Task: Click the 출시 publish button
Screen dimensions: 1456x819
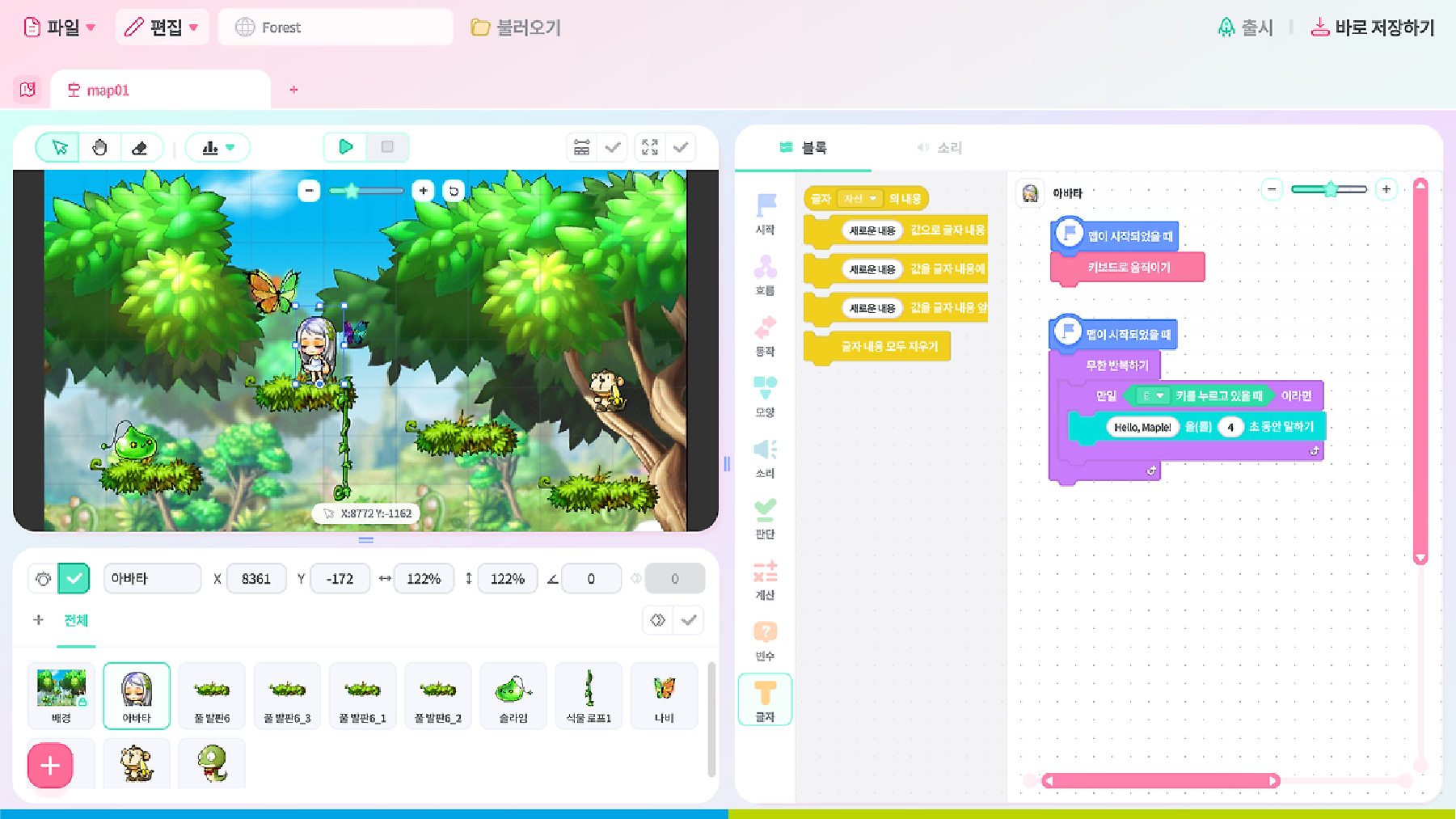Action: (1245, 27)
